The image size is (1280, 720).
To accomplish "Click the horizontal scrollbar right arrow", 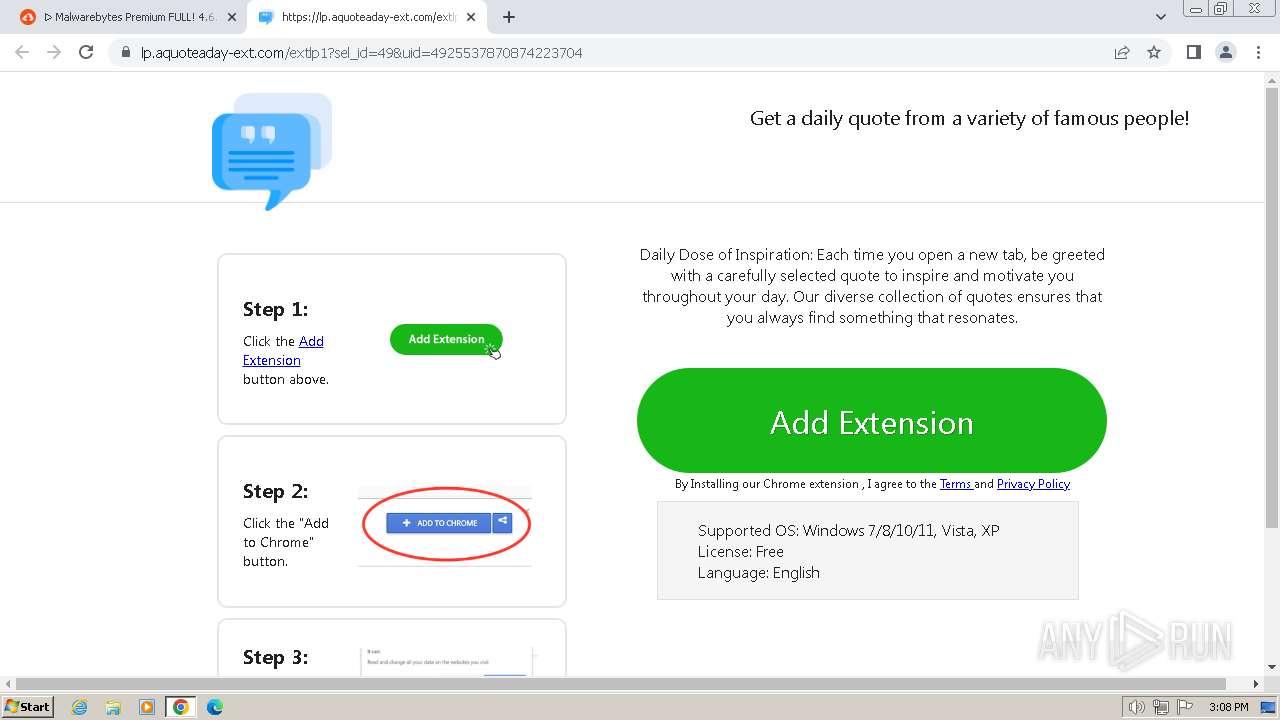I will coord(1257,683).
